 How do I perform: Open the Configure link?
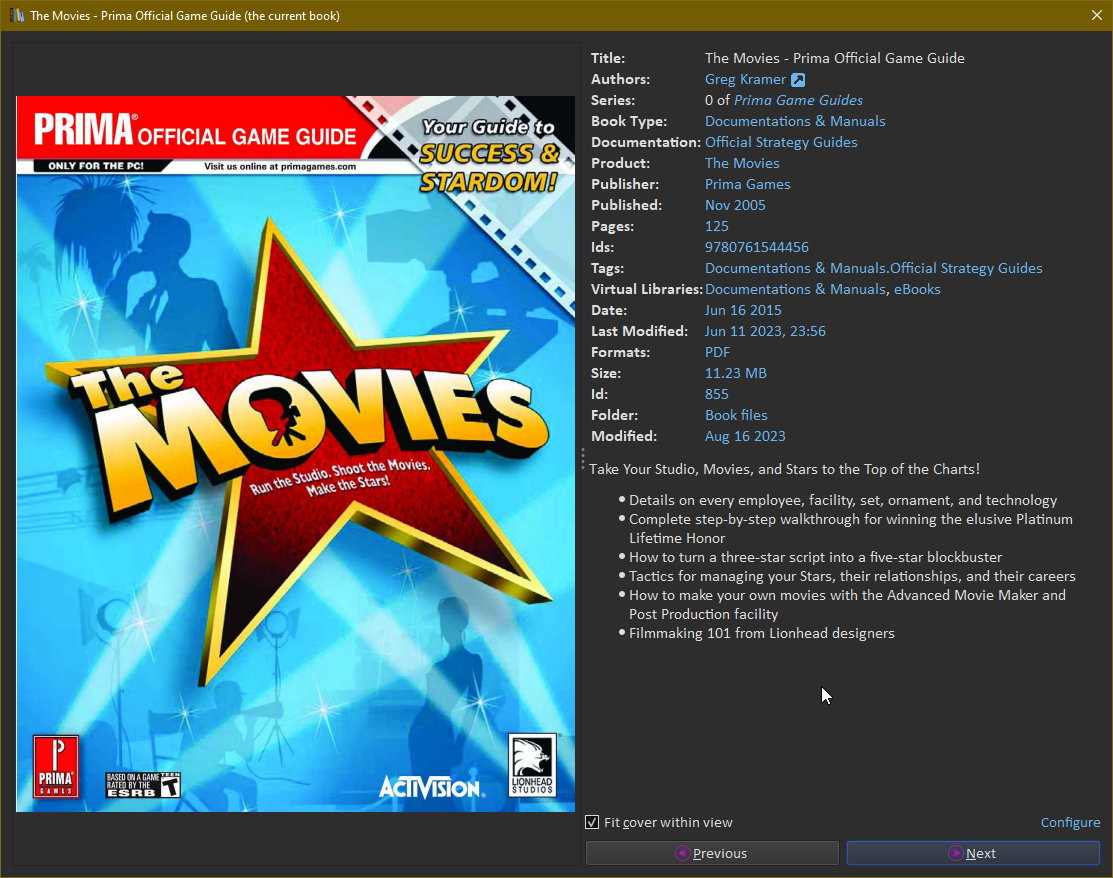click(x=1070, y=822)
